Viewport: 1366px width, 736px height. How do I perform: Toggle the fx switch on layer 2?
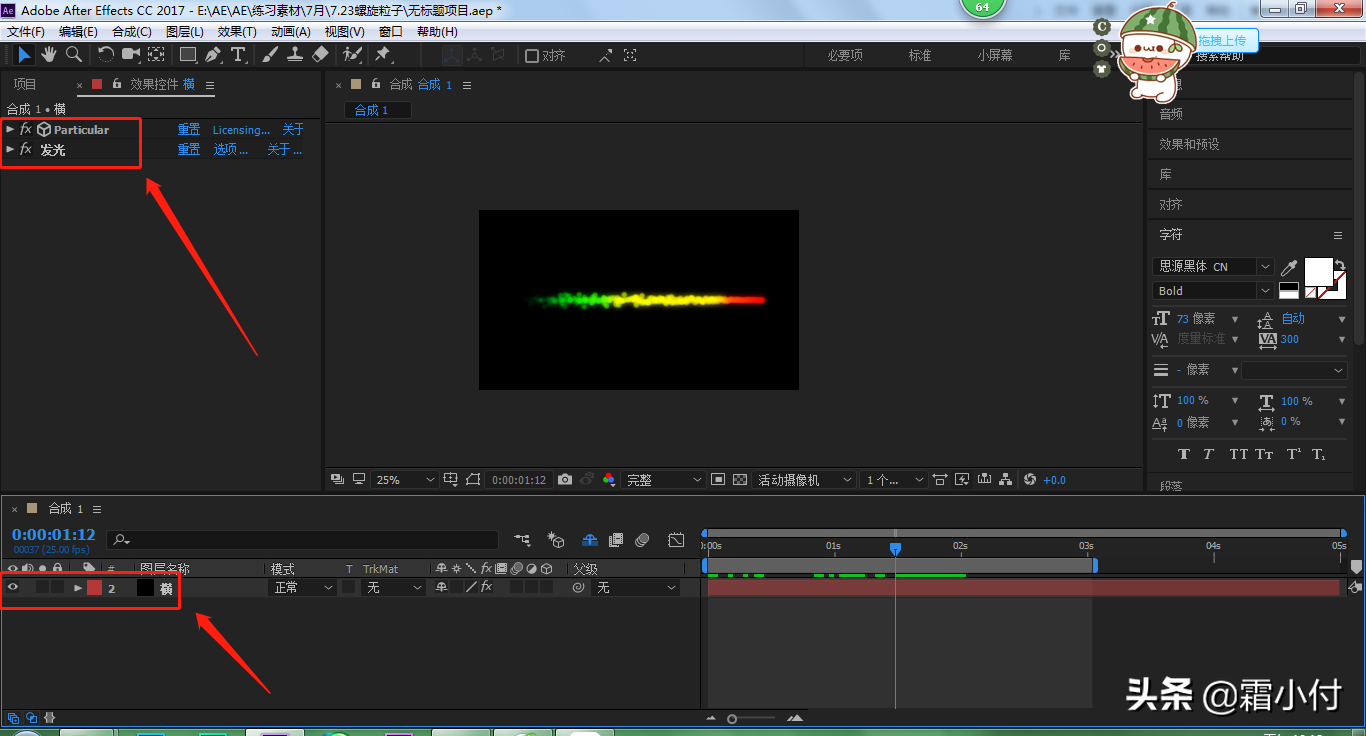coord(487,587)
